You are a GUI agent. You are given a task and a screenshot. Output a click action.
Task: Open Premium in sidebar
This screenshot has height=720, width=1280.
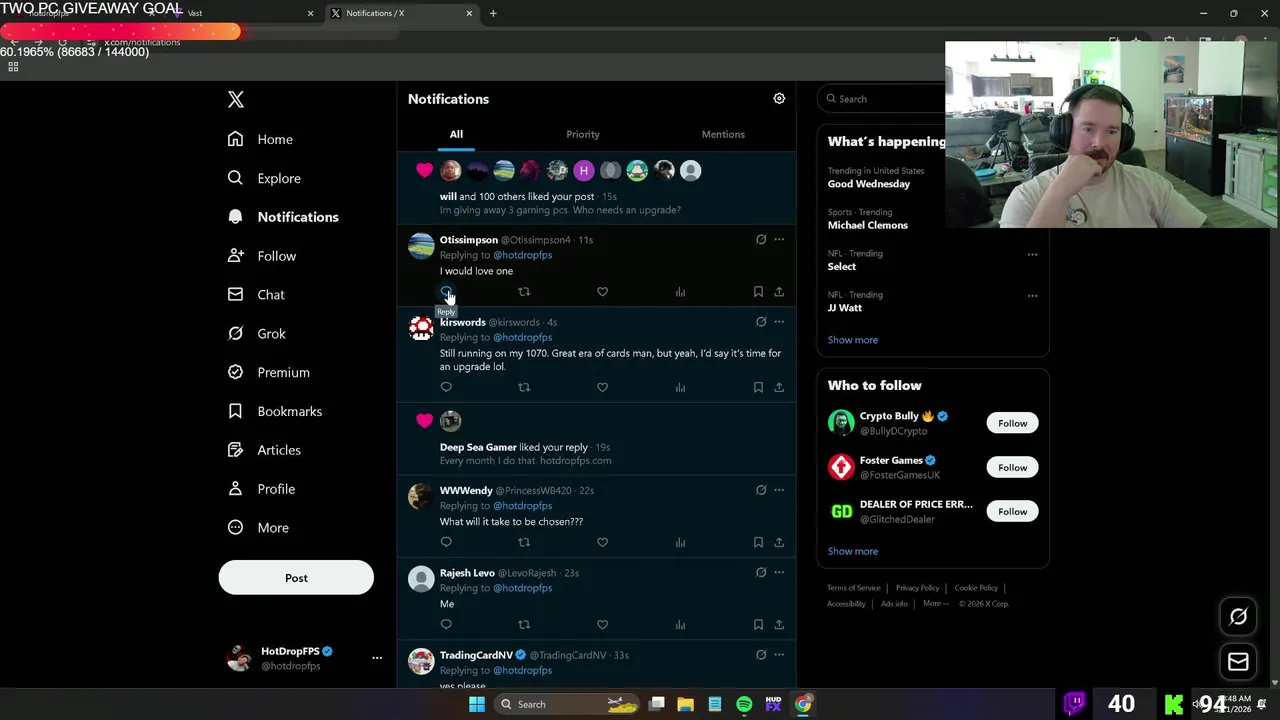[269, 372]
